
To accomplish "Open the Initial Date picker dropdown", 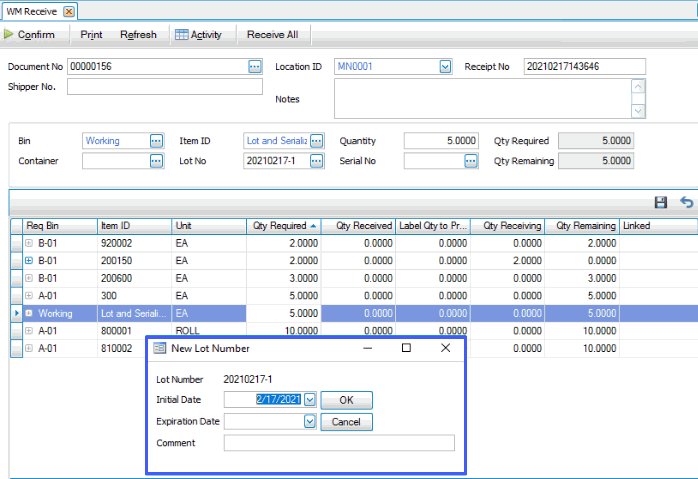I will coord(309,400).
